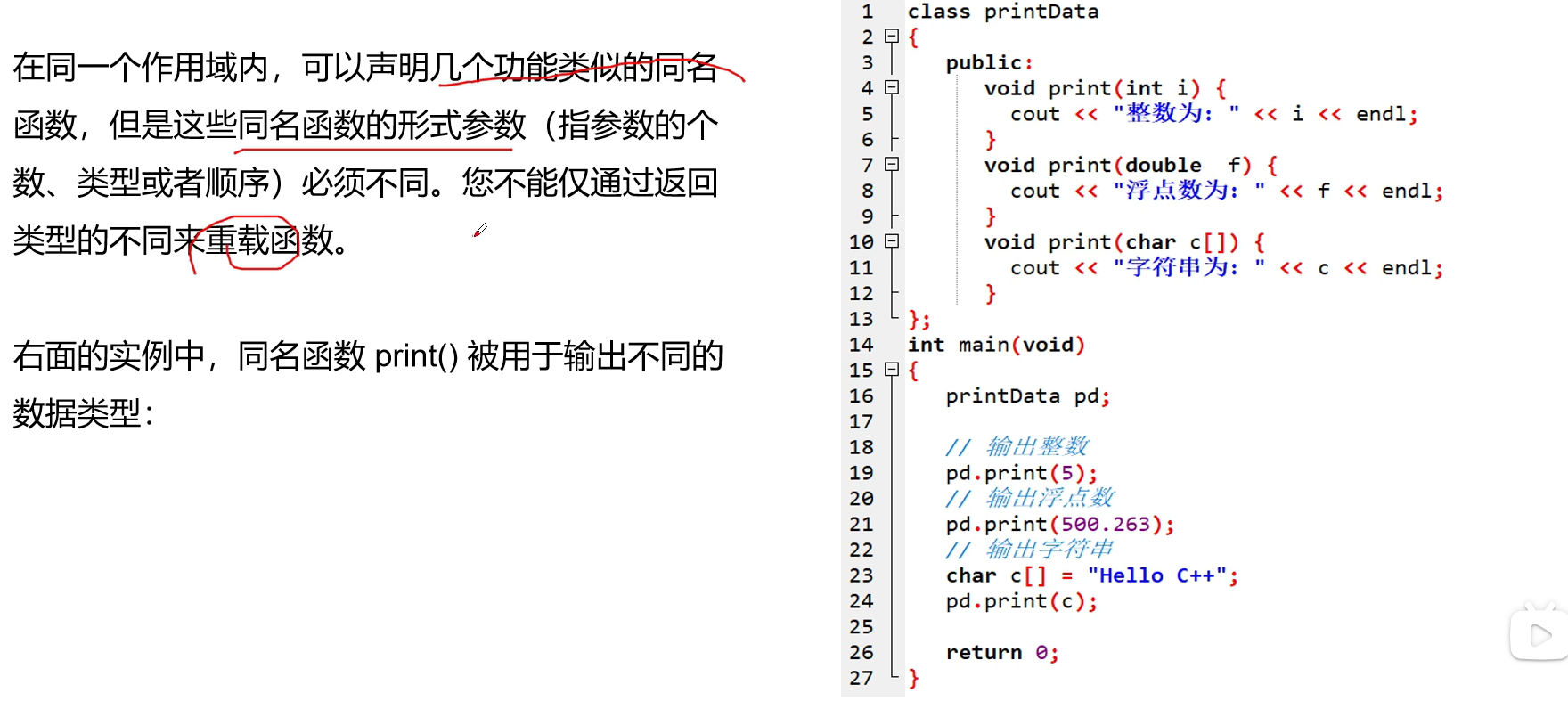This screenshot has width=1568, height=701.
Task: Collapse the print(double f) fold at line 7
Action: click(891, 165)
